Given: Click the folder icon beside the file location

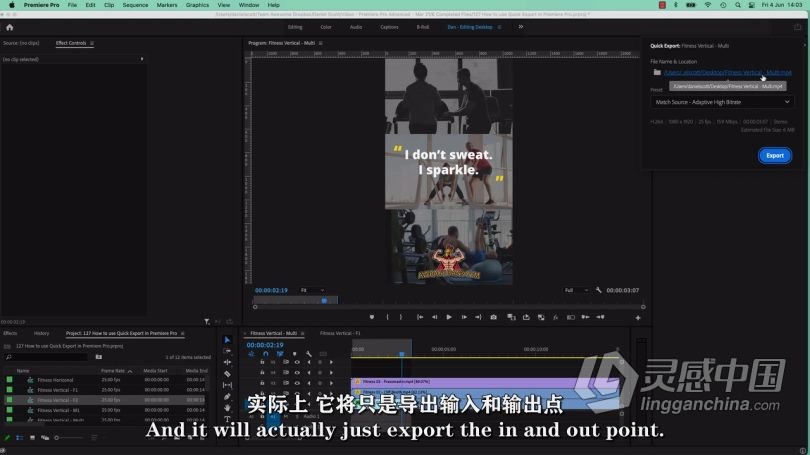Looking at the screenshot, I should tap(657, 72).
